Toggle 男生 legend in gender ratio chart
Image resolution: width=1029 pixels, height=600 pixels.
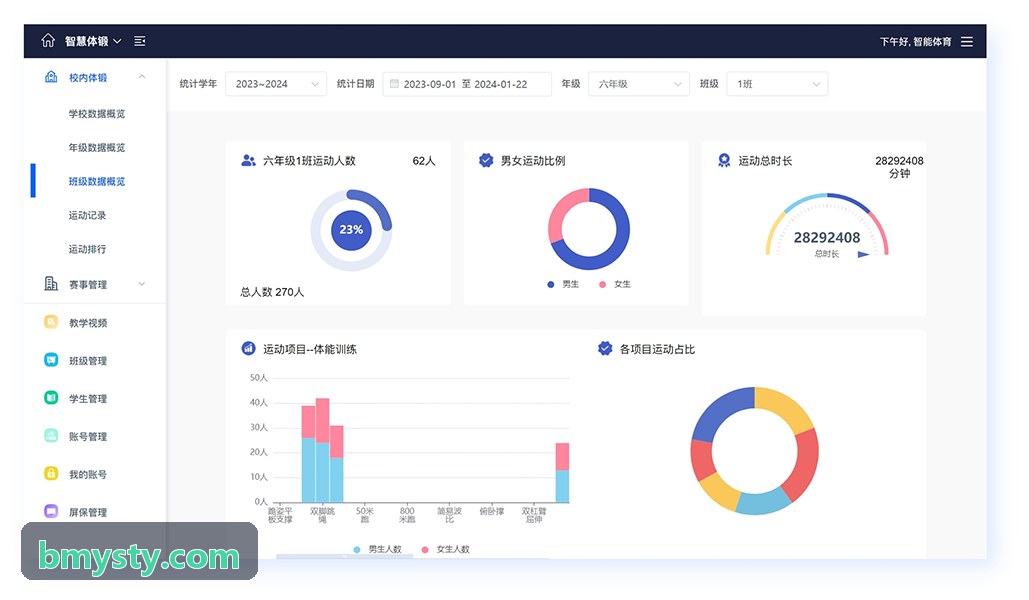(563, 284)
